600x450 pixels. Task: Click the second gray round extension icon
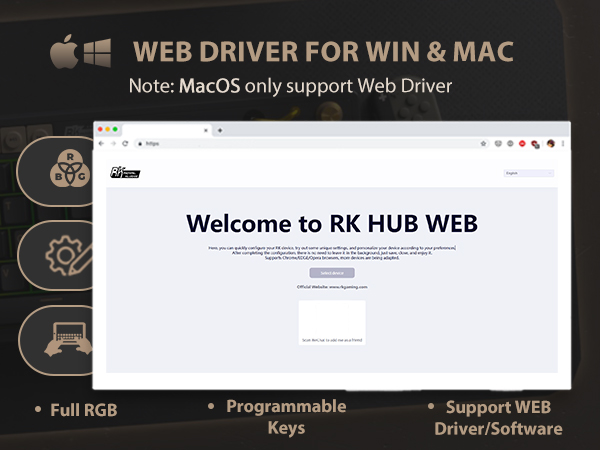[x=510, y=143]
